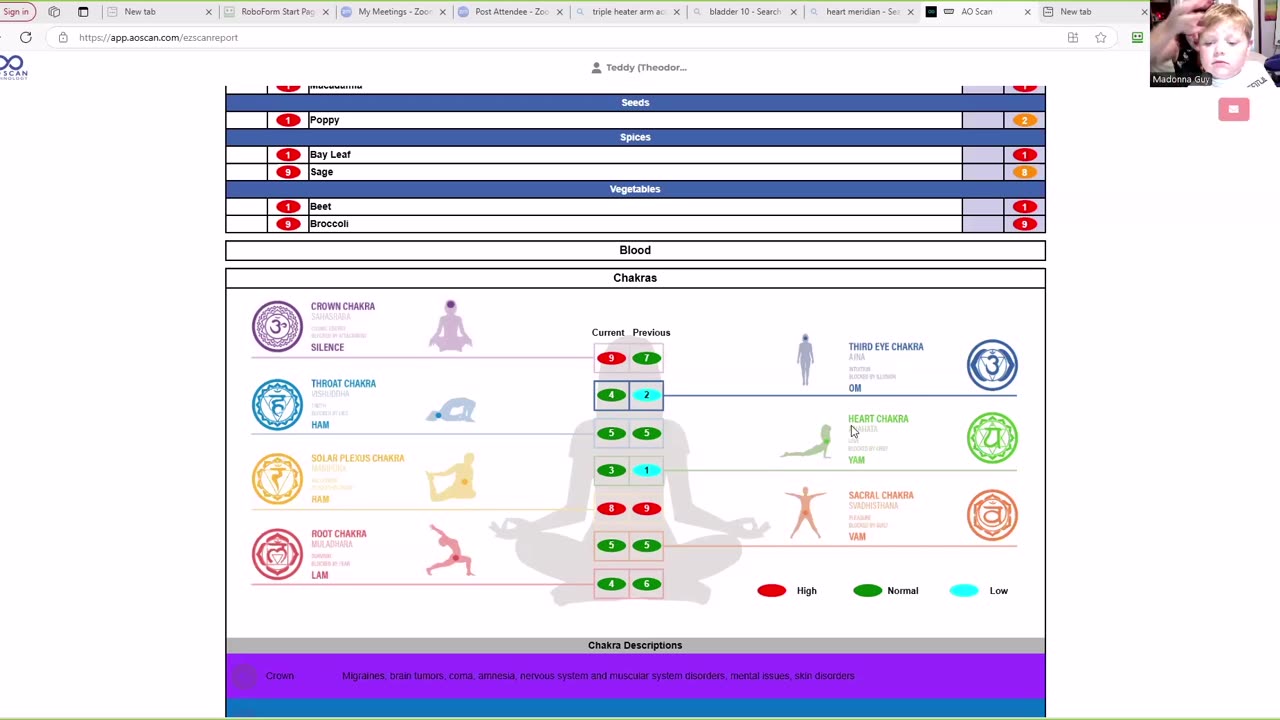Click the Beet food item
The image size is (1280, 720).
tap(320, 207)
